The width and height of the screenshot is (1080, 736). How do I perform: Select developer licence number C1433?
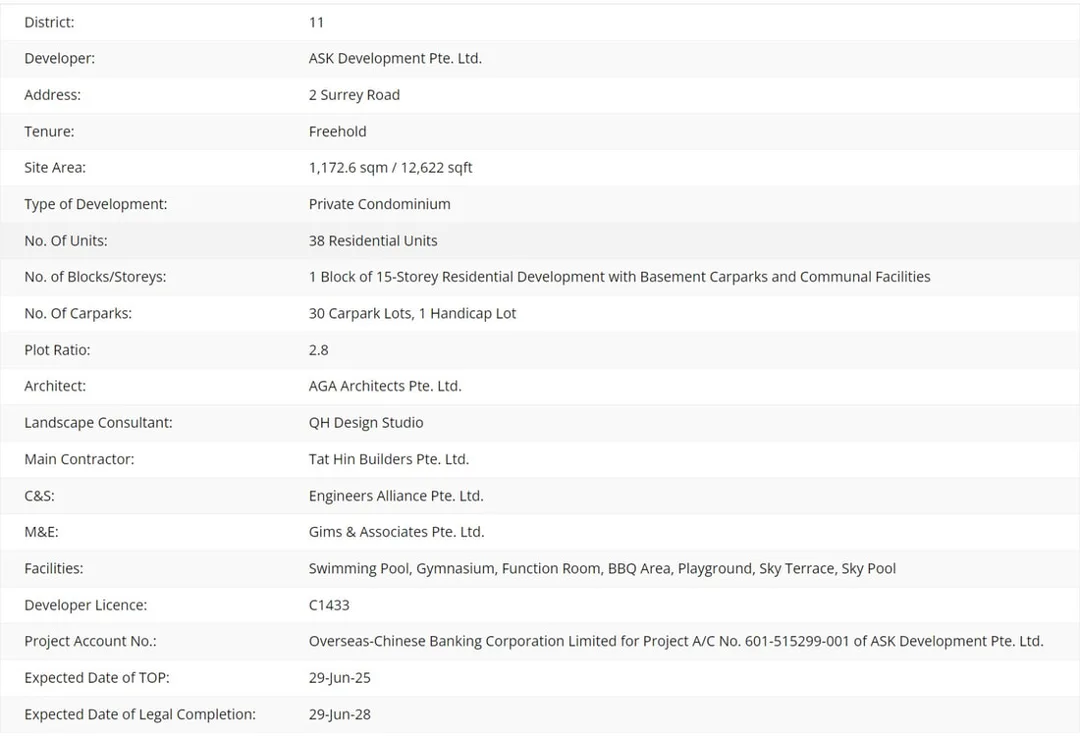329,605
